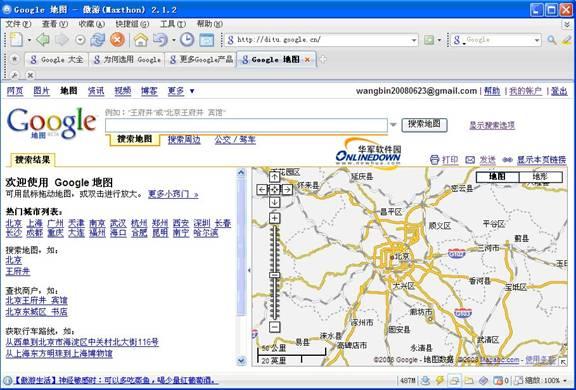Switch to the Google 大全 tab
The height and width of the screenshot is (390, 576).
[x=57, y=59]
